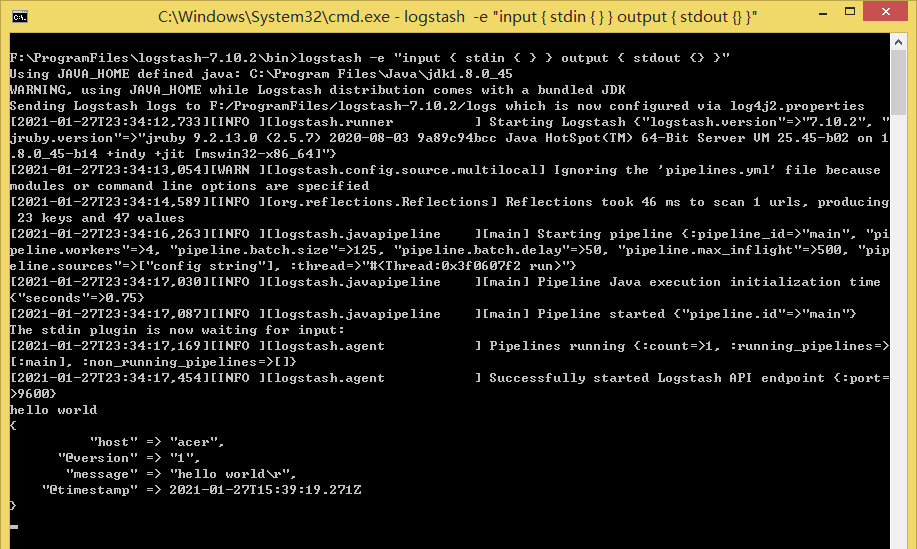
Task: Click the "@version" => "1" output line
Action: [129, 458]
